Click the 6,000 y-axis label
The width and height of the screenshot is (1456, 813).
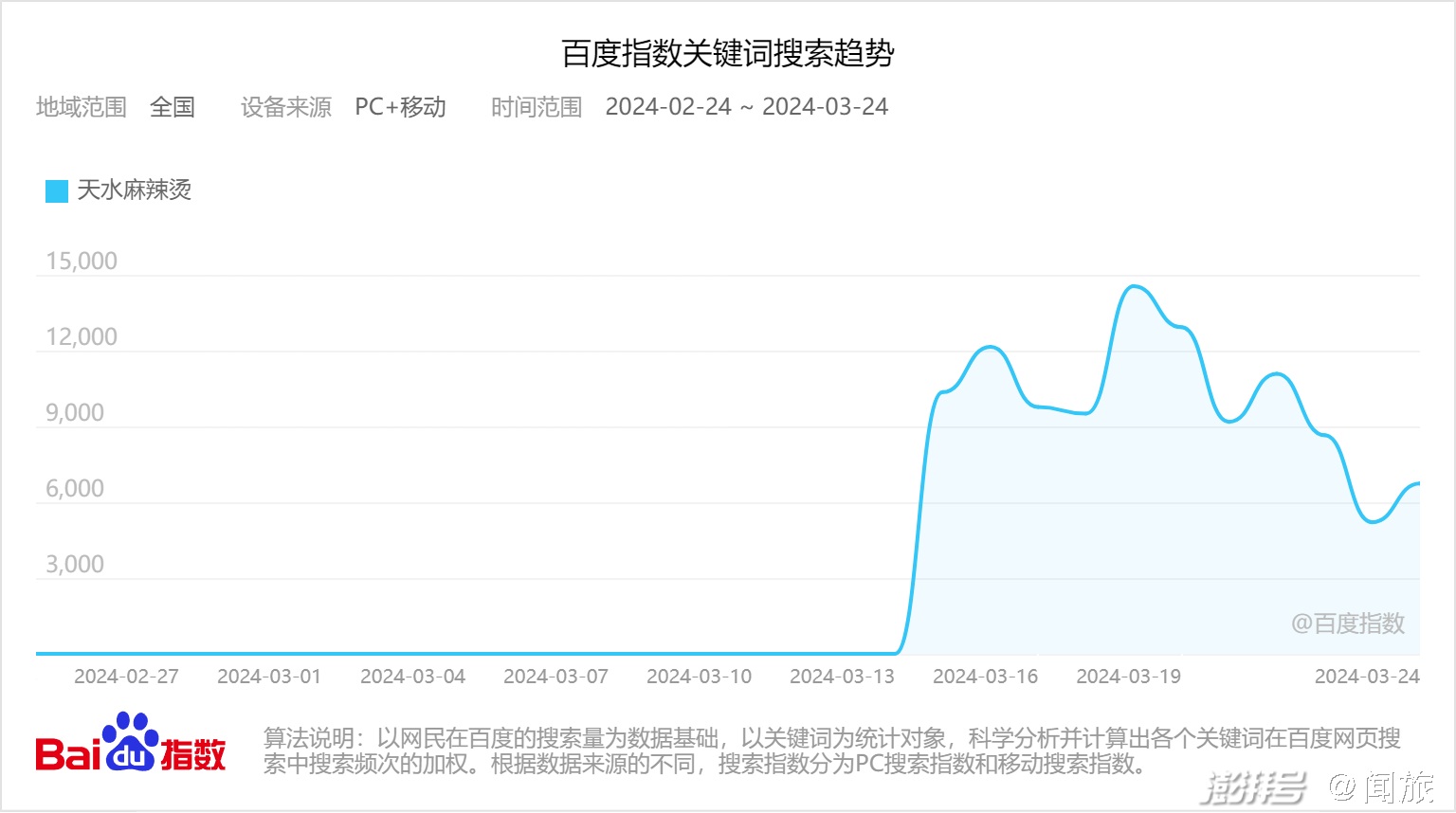(x=75, y=489)
